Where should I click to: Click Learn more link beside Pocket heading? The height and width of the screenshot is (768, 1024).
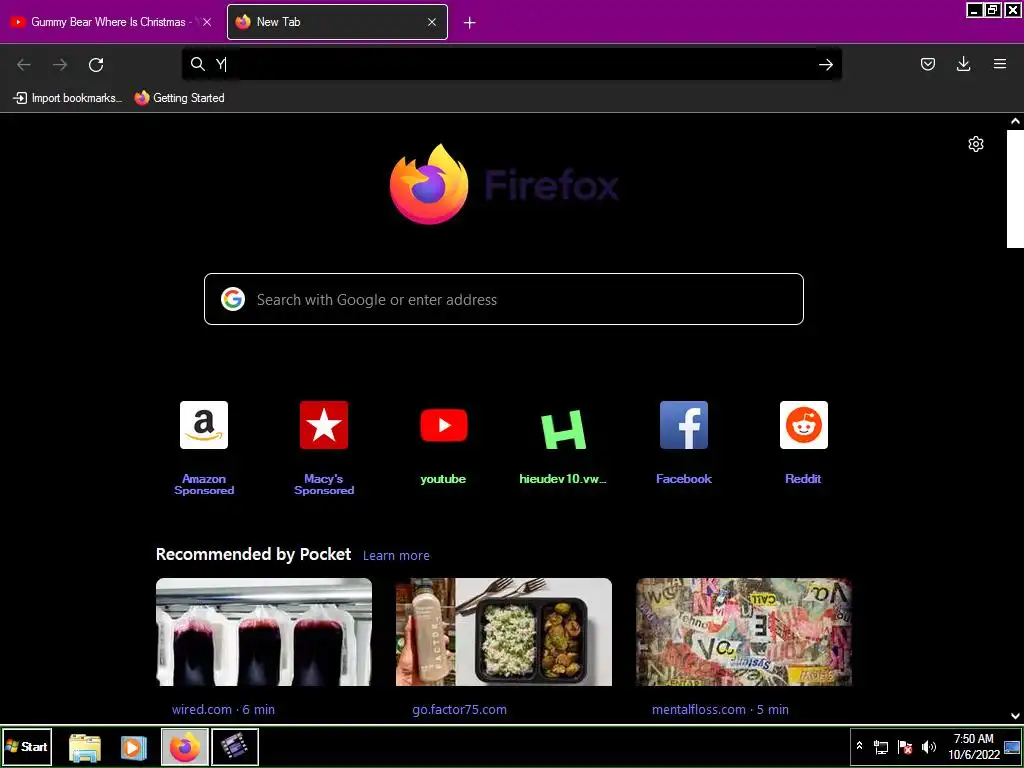pos(396,556)
